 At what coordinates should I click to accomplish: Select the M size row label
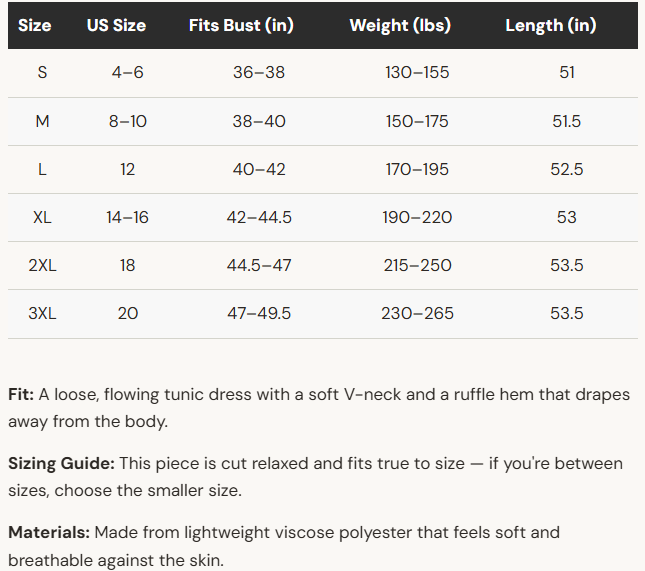point(42,121)
